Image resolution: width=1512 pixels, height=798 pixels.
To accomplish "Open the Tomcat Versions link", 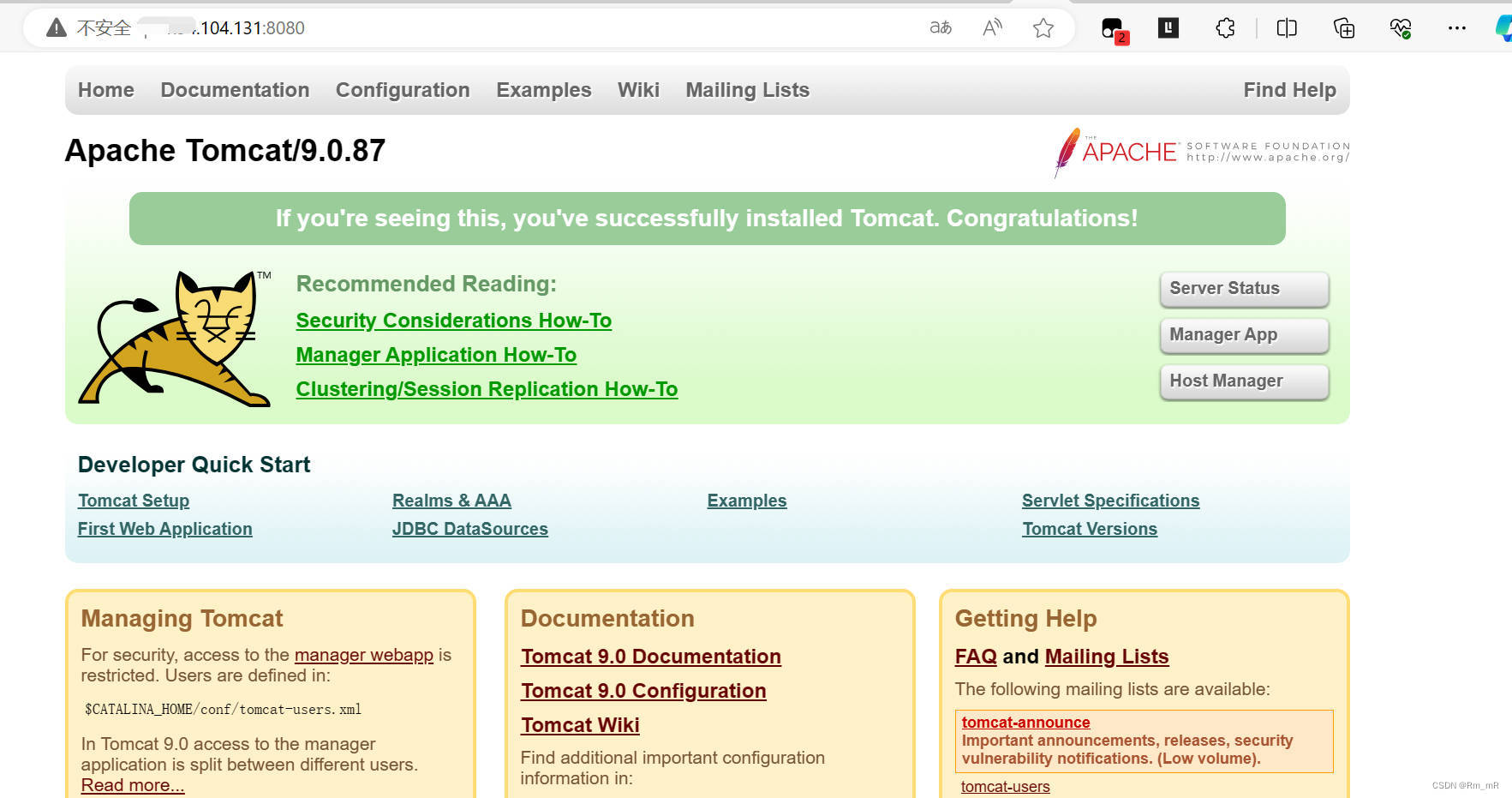I will [x=1090, y=529].
